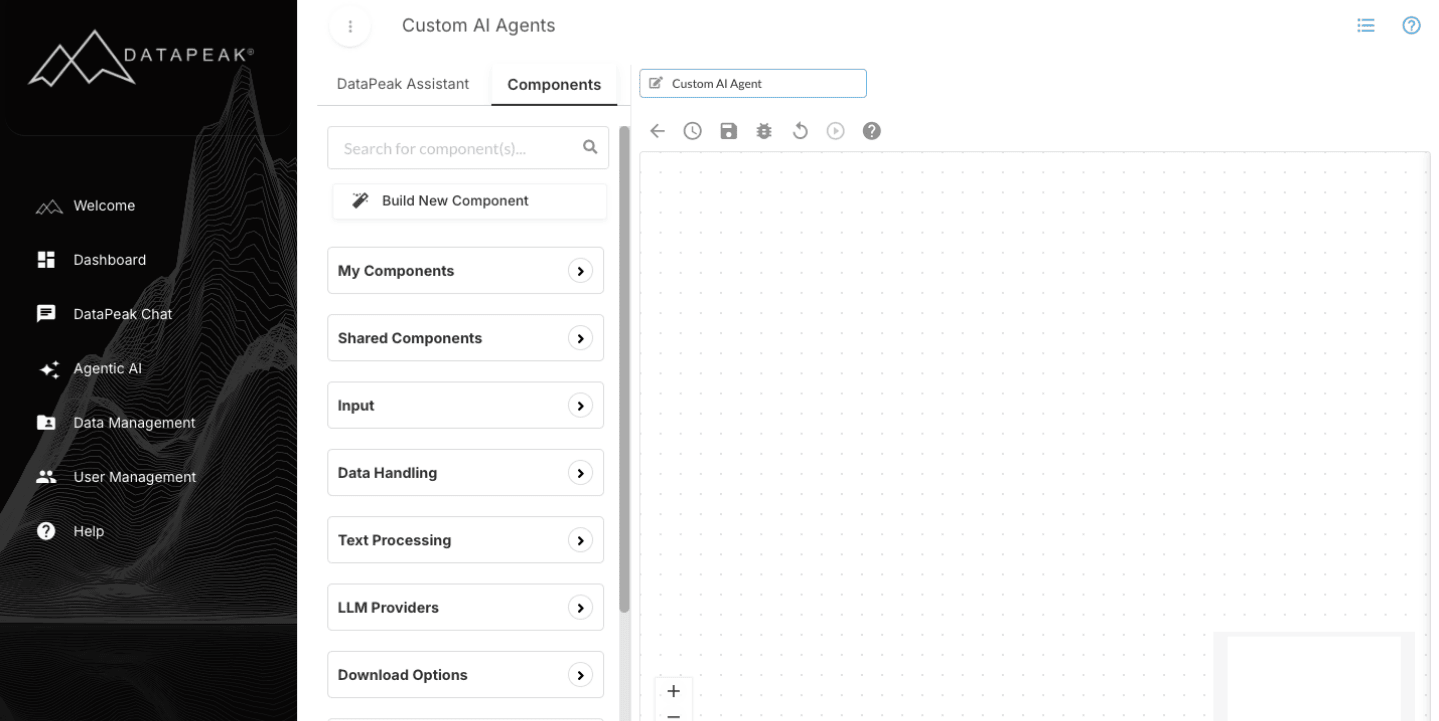Open the Components tab

(554, 84)
